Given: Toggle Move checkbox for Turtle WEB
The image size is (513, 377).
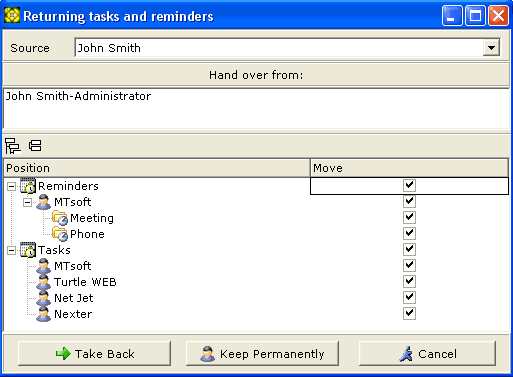Looking at the screenshot, I should [x=409, y=281].
